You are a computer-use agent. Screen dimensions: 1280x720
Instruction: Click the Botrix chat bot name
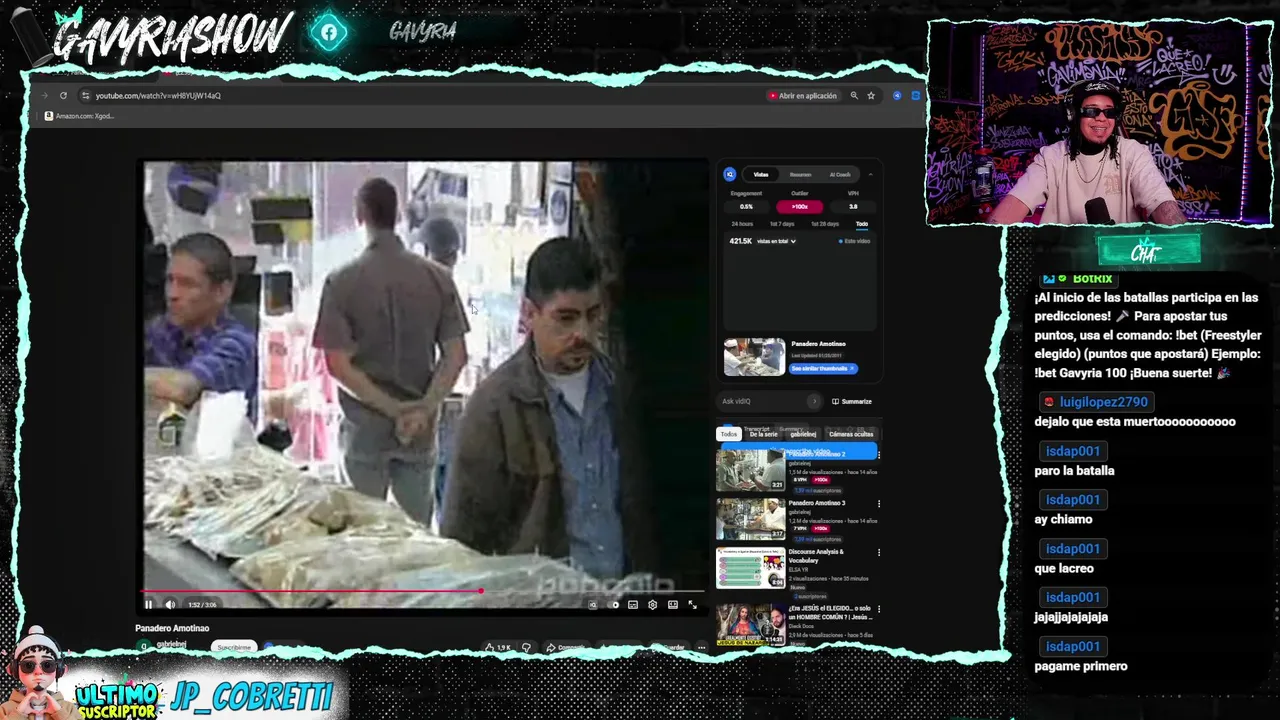click(x=1092, y=279)
